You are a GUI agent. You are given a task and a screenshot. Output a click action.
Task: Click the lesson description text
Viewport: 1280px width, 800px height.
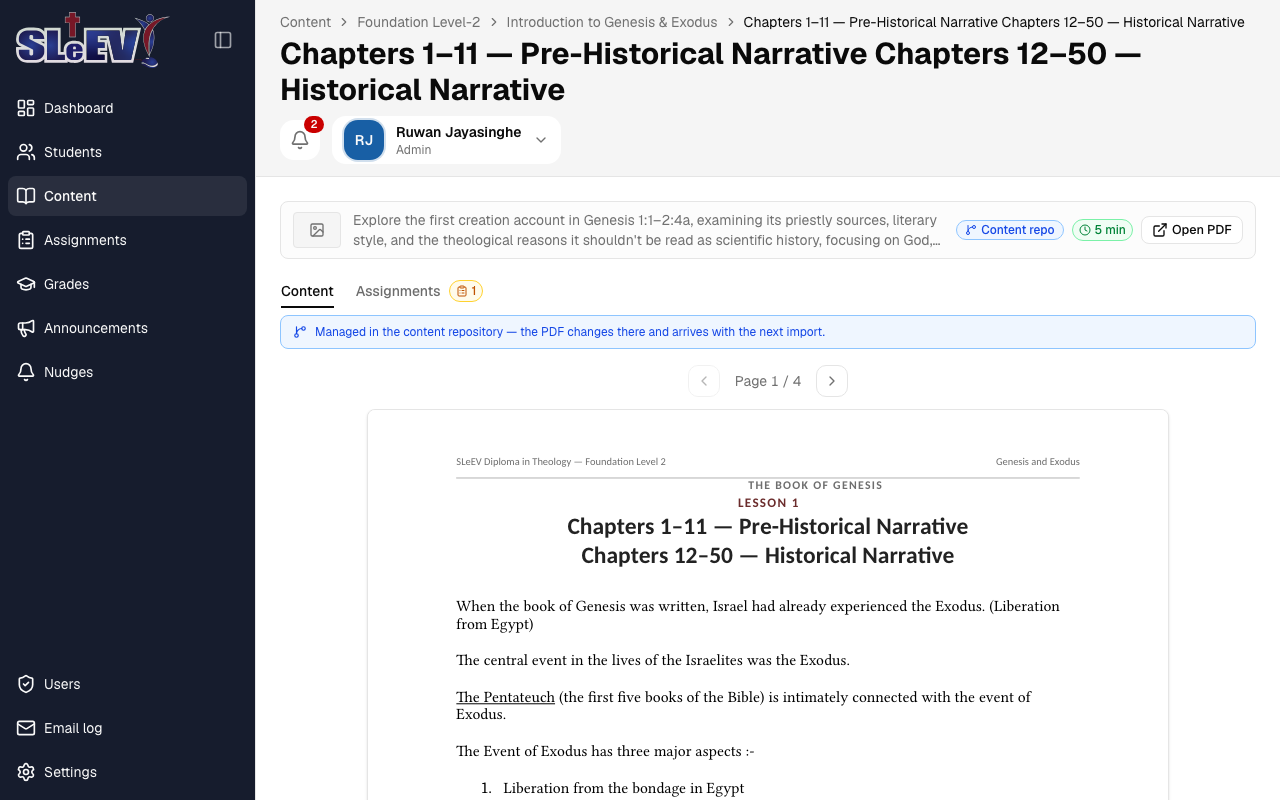tap(647, 230)
